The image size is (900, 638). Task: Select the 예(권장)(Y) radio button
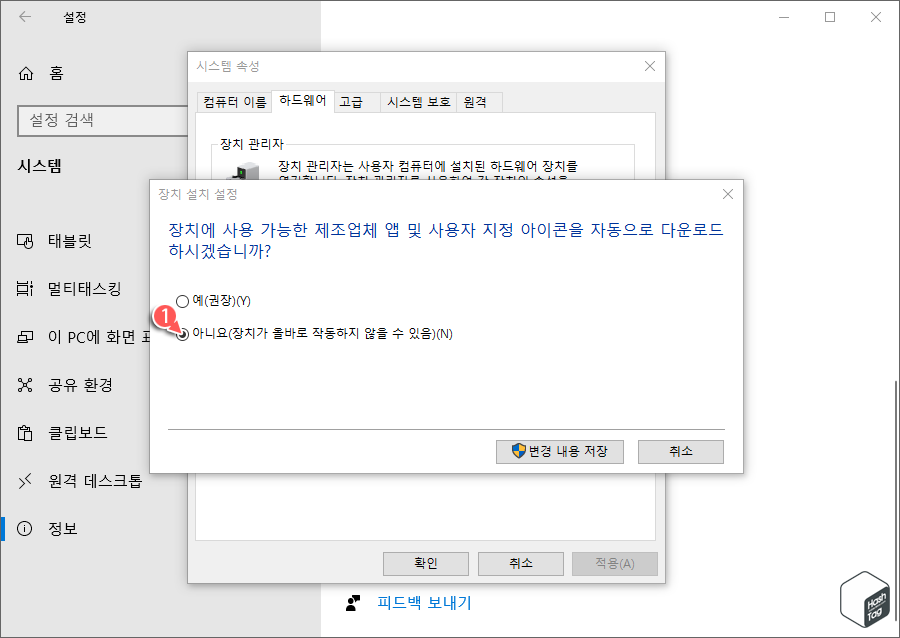tap(182, 301)
